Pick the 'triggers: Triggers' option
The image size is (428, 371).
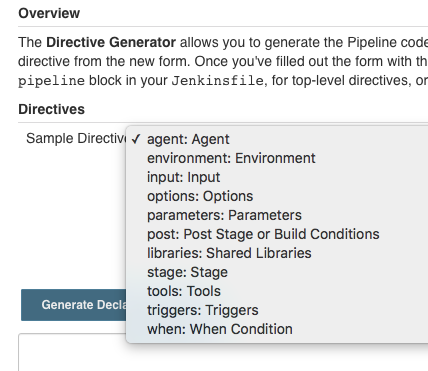coord(277,310)
